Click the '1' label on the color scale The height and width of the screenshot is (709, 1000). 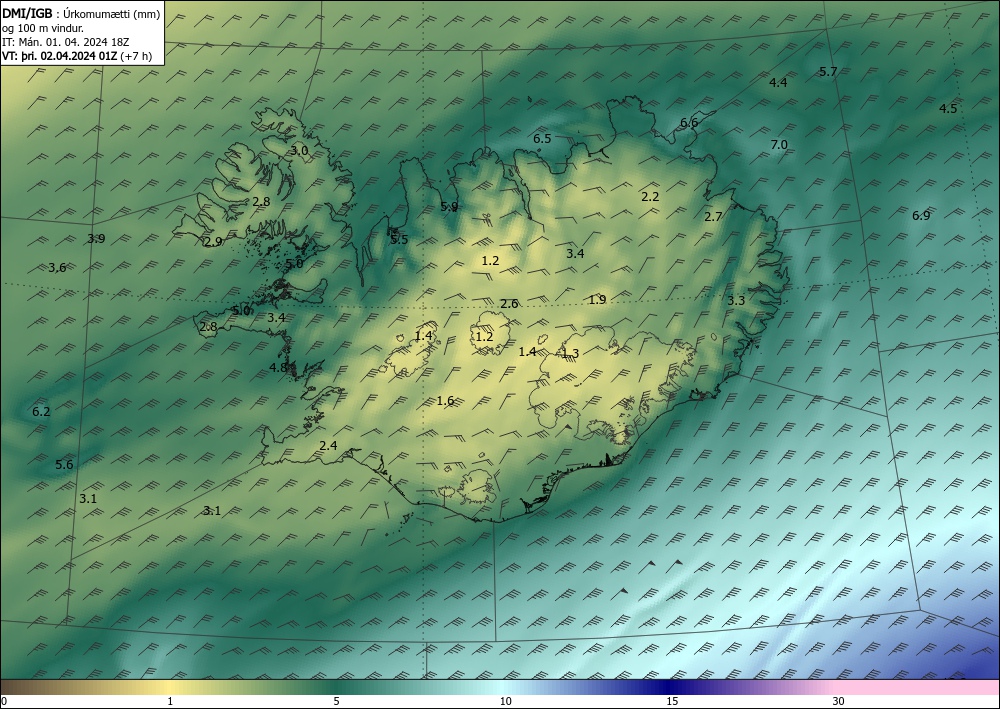(x=170, y=701)
